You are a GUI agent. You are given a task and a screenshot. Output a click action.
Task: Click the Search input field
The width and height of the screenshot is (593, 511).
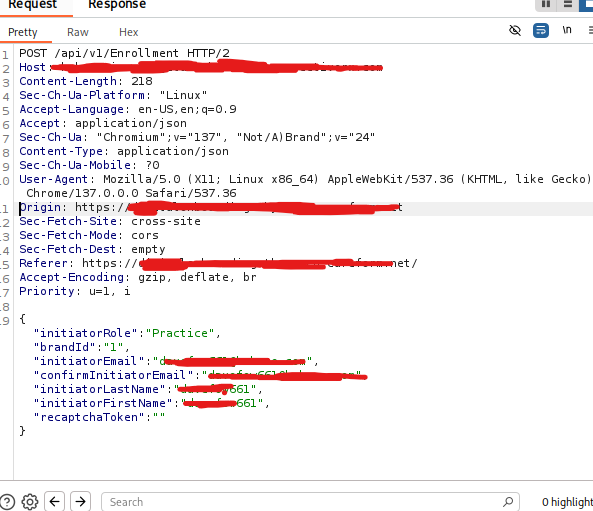[310, 502]
